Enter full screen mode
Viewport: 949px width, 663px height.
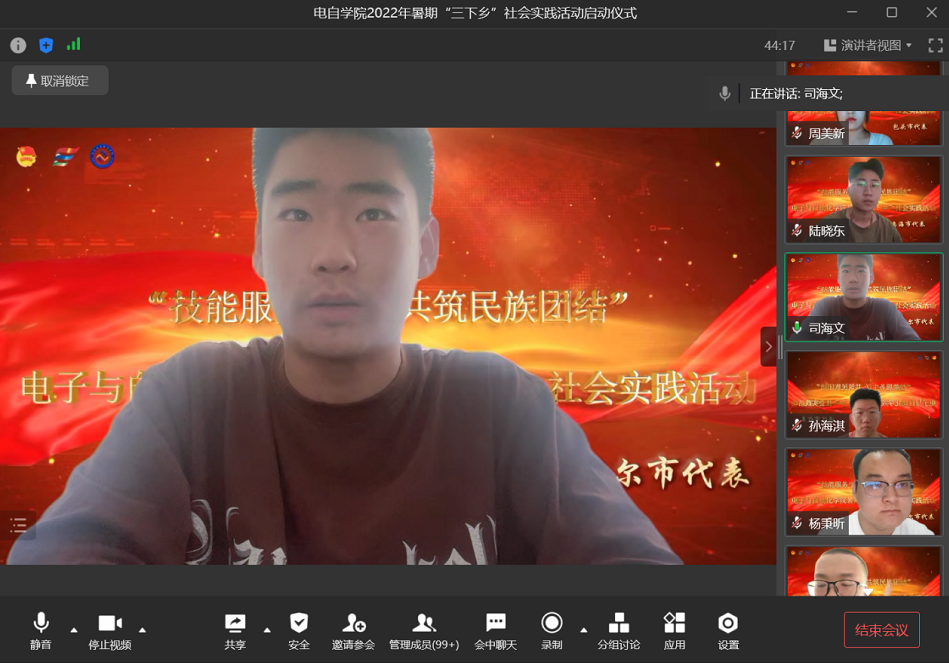coord(935,45)
